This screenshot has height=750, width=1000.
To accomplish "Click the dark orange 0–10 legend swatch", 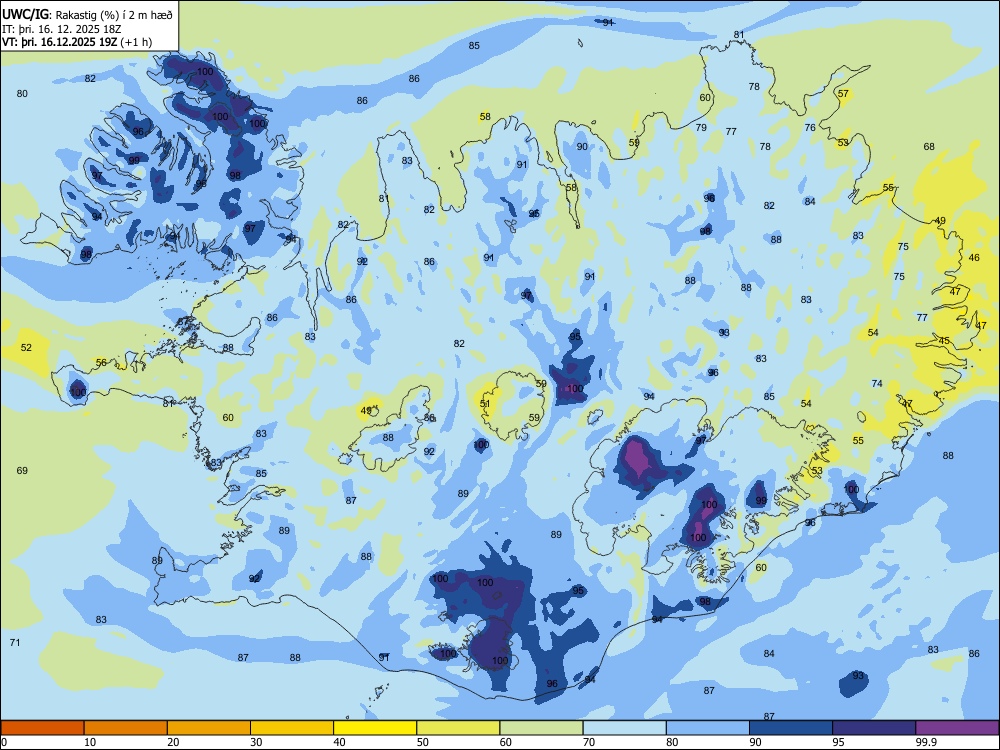I will 42,728.
